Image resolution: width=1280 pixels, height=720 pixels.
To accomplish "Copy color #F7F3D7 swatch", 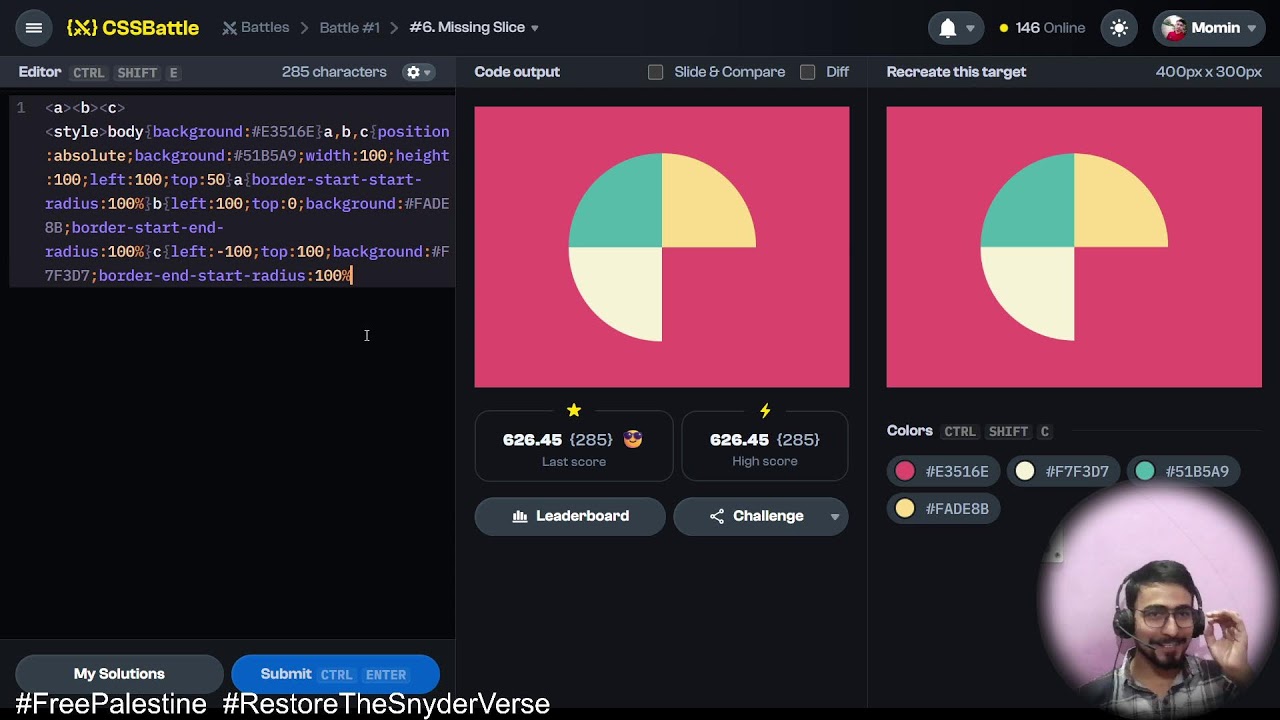I will point(1063,471).
